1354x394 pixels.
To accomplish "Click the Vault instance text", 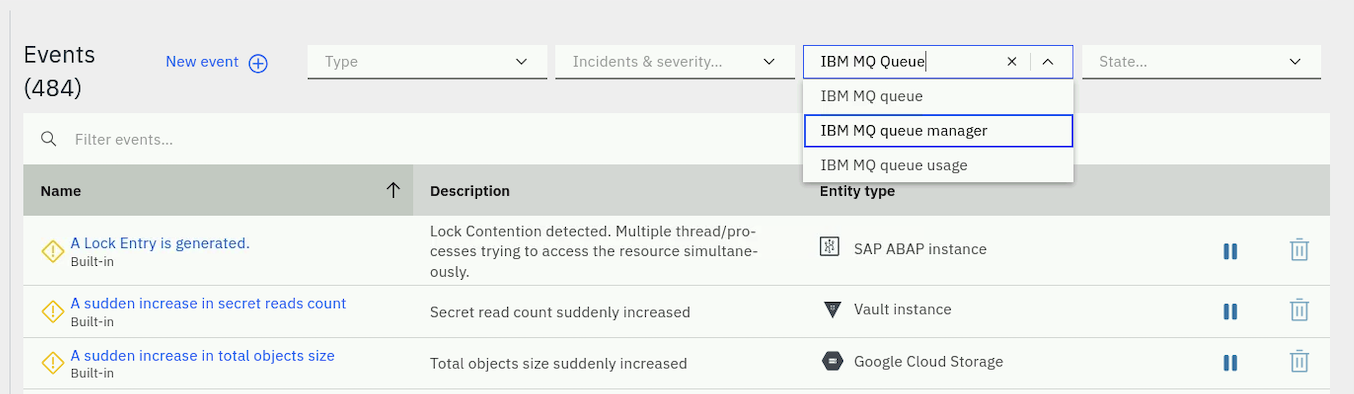I will (903, 310).
